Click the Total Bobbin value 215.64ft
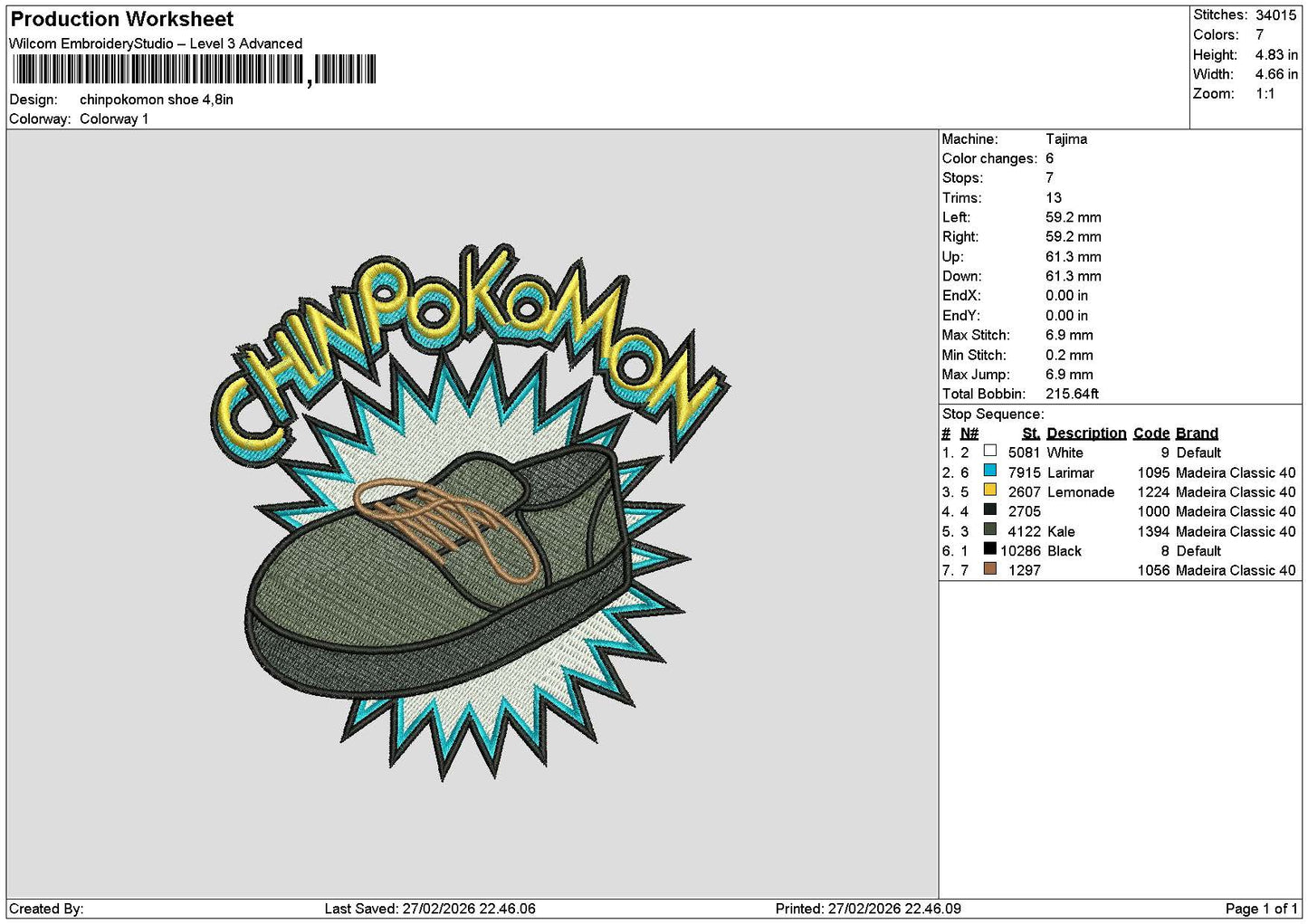The height and width of the screenshot is (924, 1308). point(1073,395)
